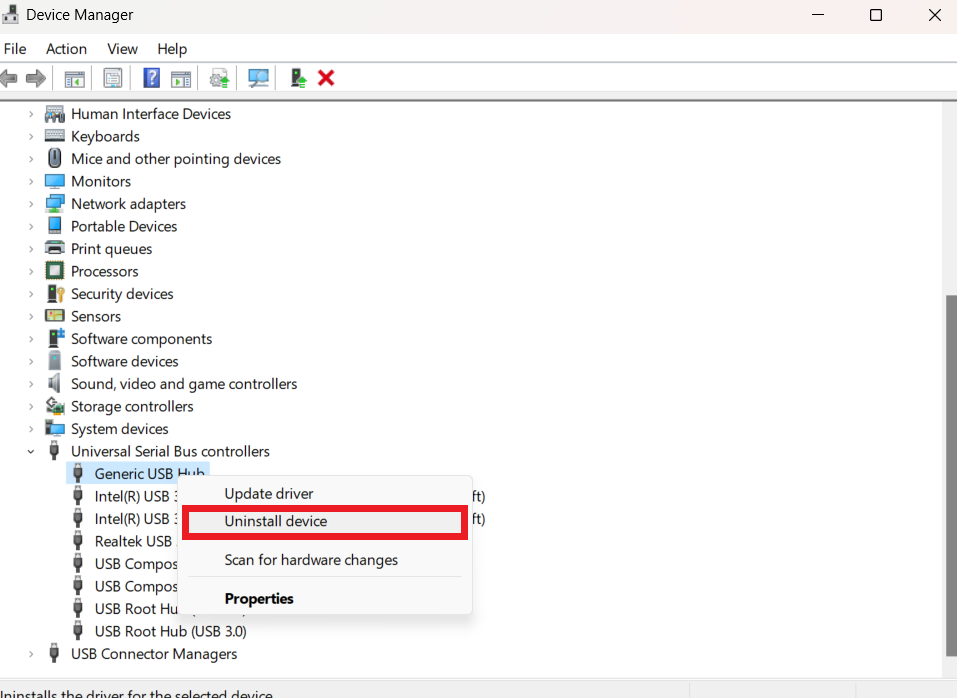Select the USB Root Hub (USB 3.0) entry
This screenshot has height=698, width=957.
pos(171,631)
